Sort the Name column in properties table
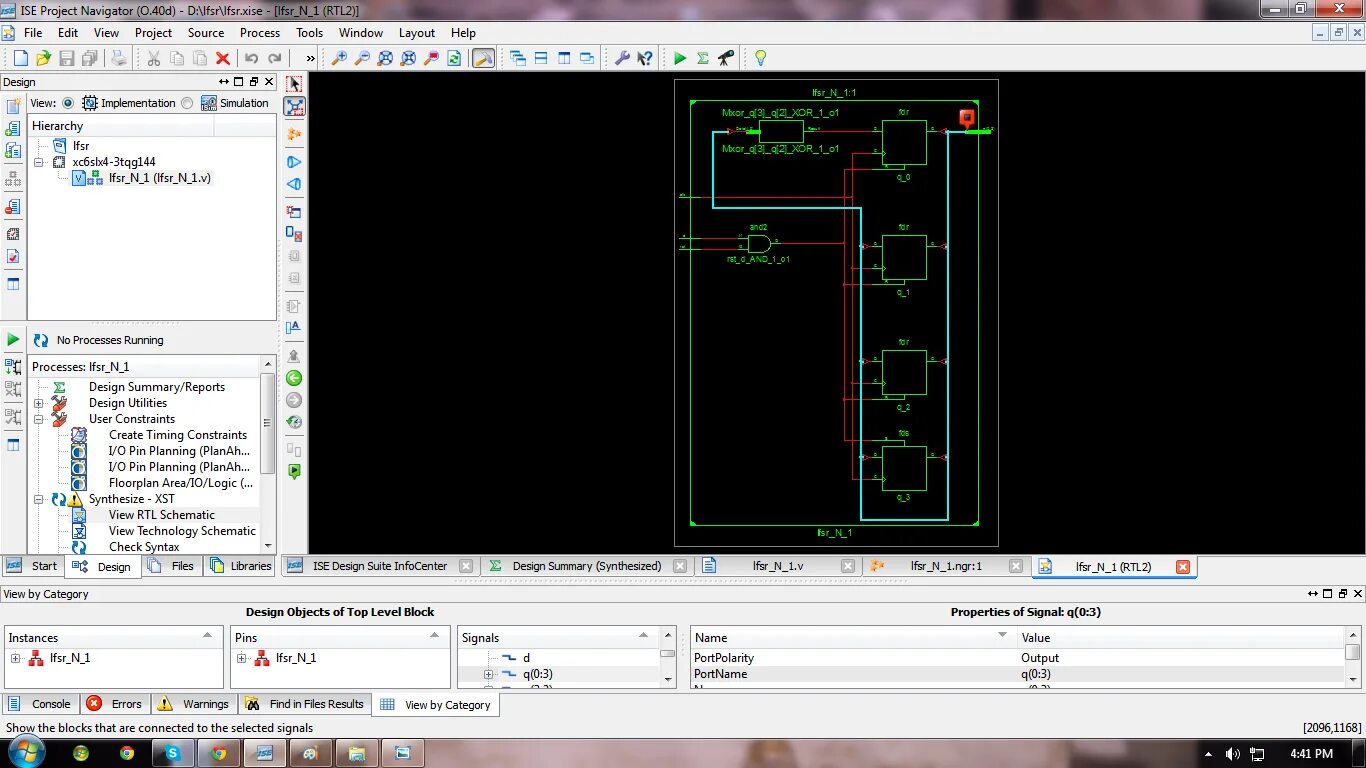 click(853, 637)
